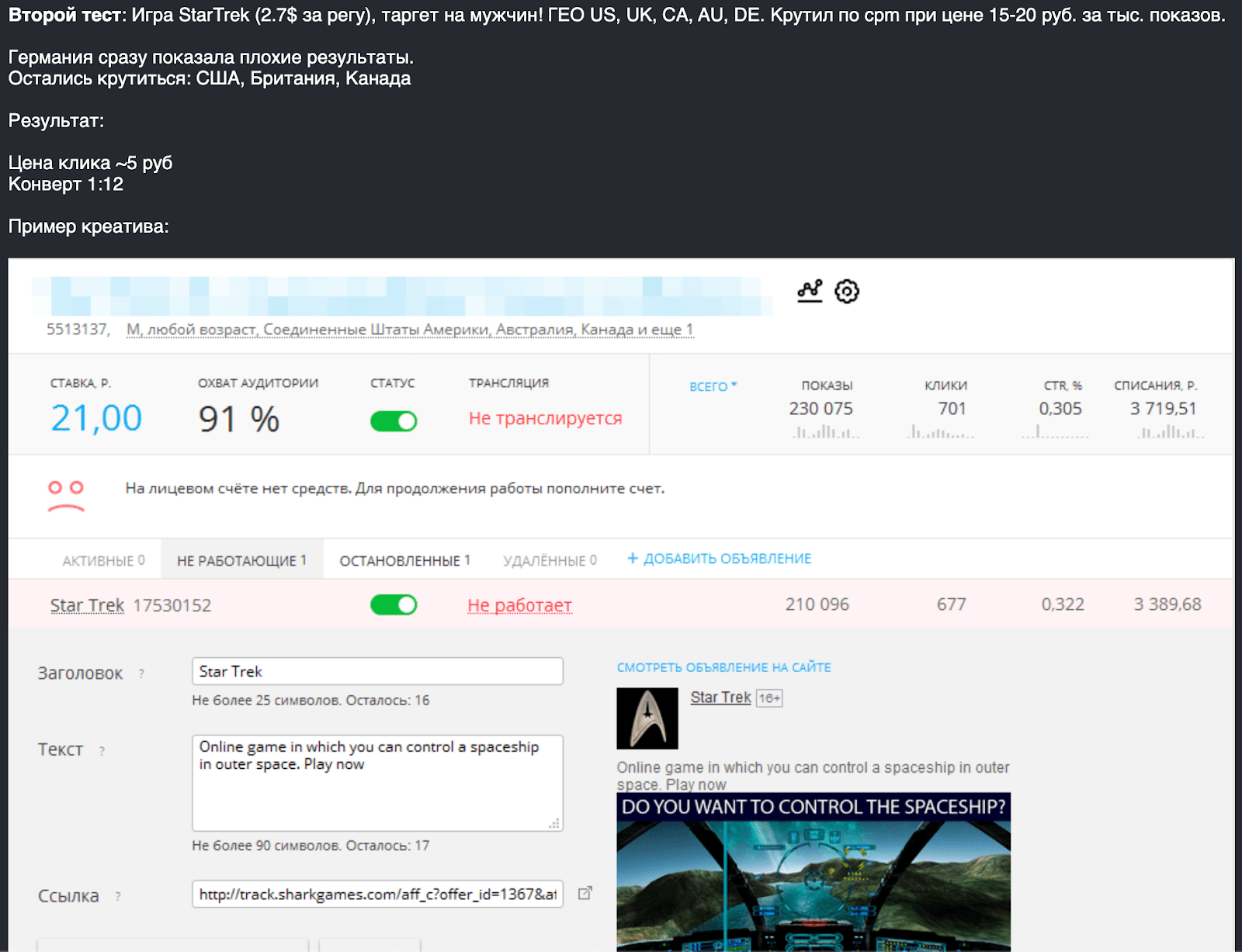Click the bid value 21,00
The width and height of the screenshot is (1242, 952).
[x=96, y=418]
